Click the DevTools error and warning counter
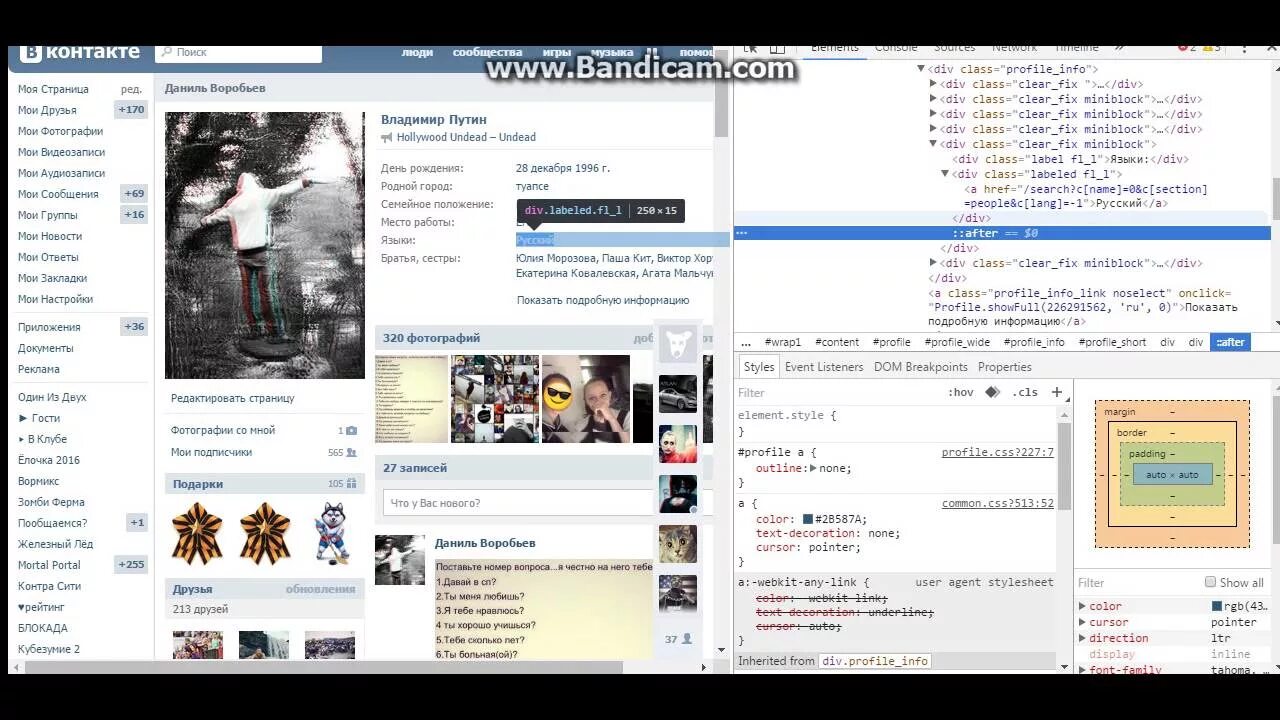1280x720 pixels. 1200,48
